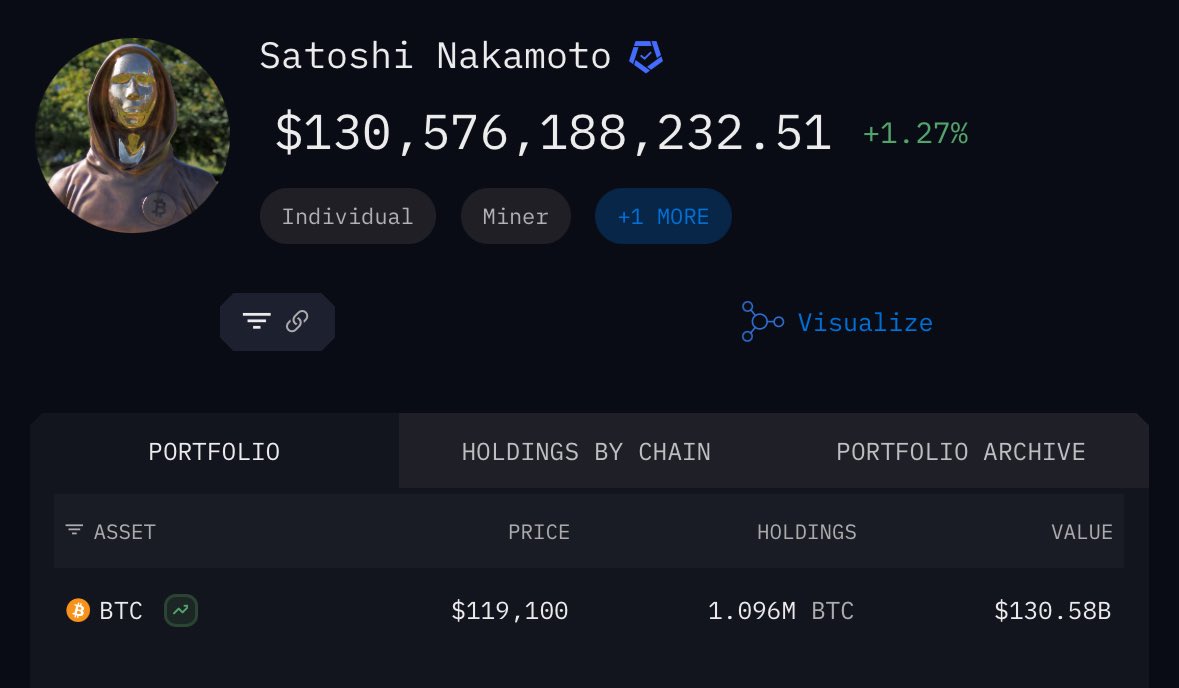Click the sort icon beside ASSET
The height and width of the screenshot is (688, 1179).
74,530
